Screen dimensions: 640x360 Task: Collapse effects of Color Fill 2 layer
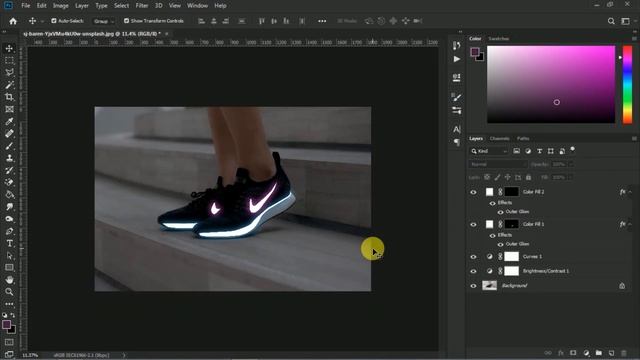(630, 192)
